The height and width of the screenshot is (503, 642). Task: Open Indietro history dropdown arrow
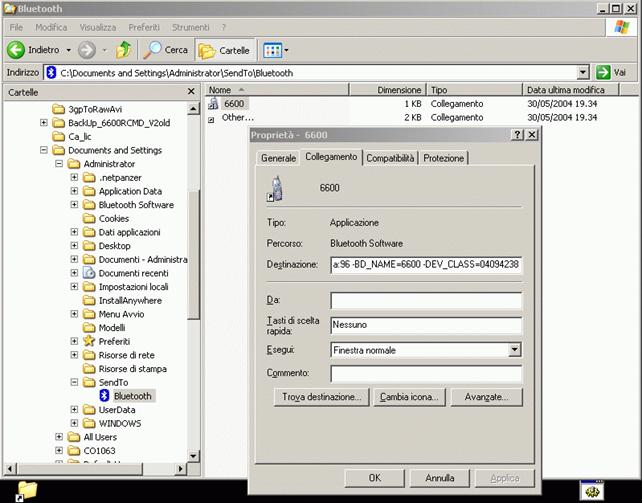coord(69,50)
